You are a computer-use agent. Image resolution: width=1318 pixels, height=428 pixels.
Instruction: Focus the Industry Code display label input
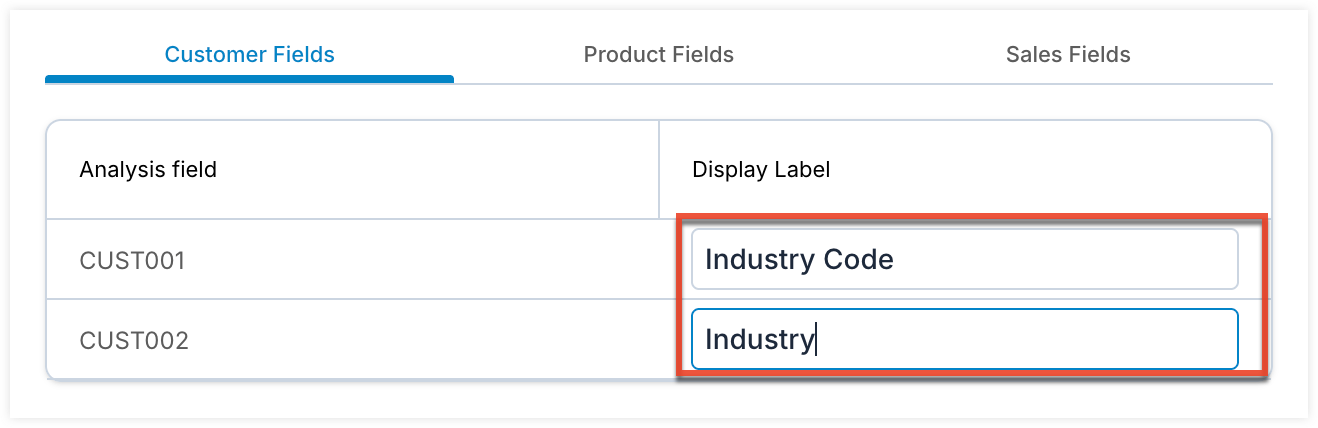(964, 260)
